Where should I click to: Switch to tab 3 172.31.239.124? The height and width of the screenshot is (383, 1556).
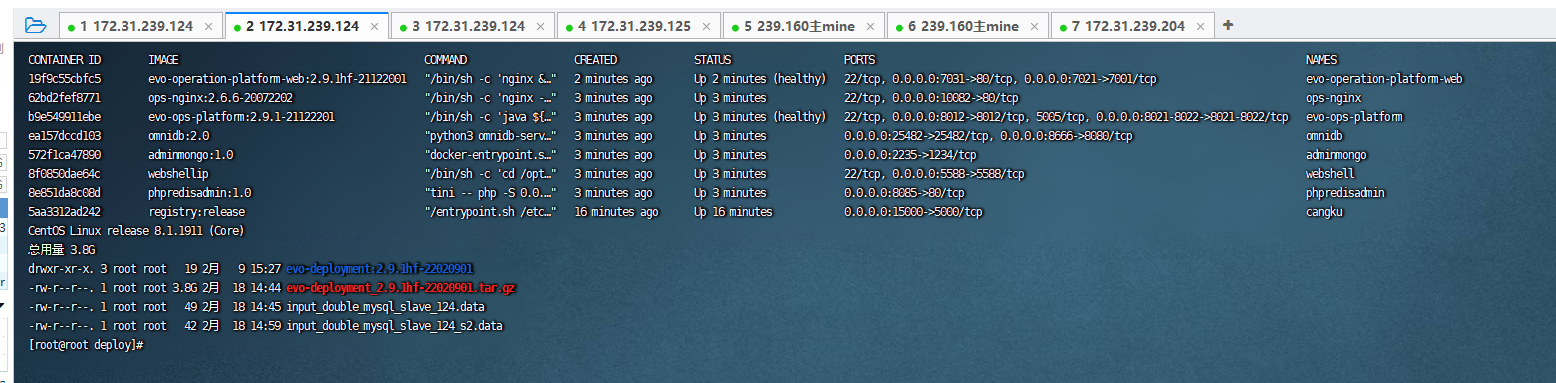pyautogui.click(x=468, y=26)
